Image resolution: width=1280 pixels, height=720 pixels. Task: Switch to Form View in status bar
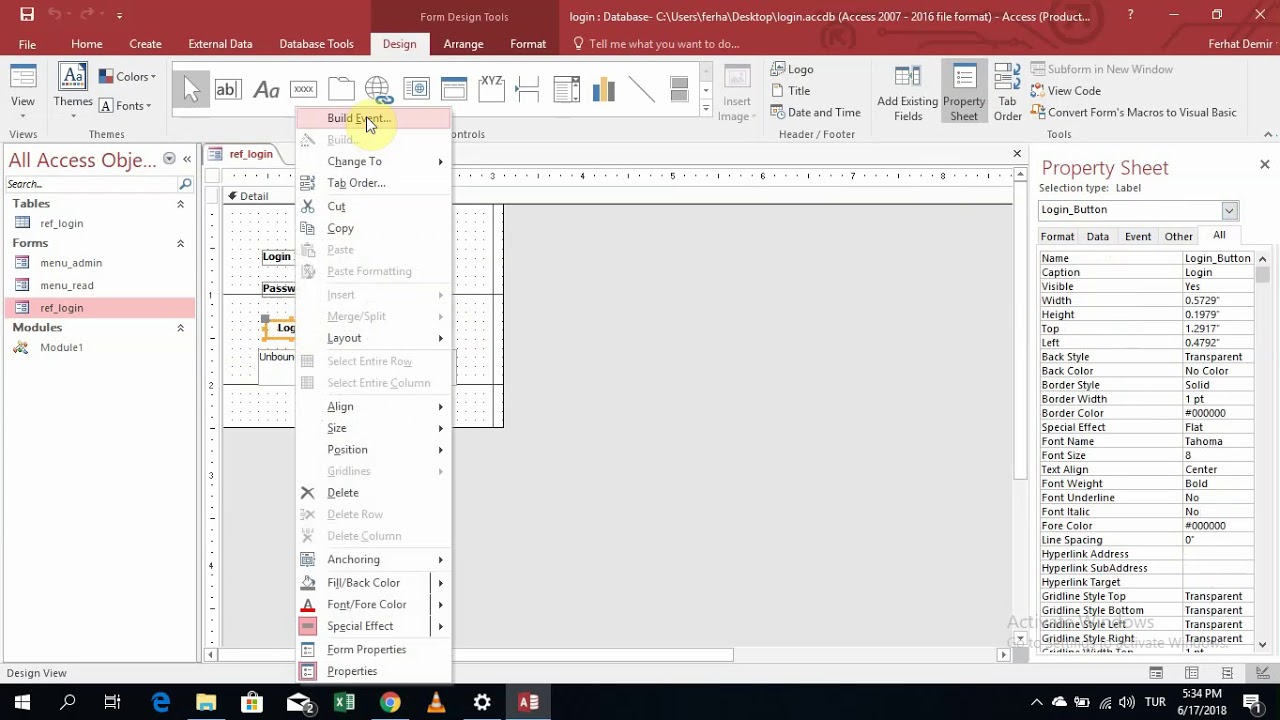click(x=1156, y=673)
